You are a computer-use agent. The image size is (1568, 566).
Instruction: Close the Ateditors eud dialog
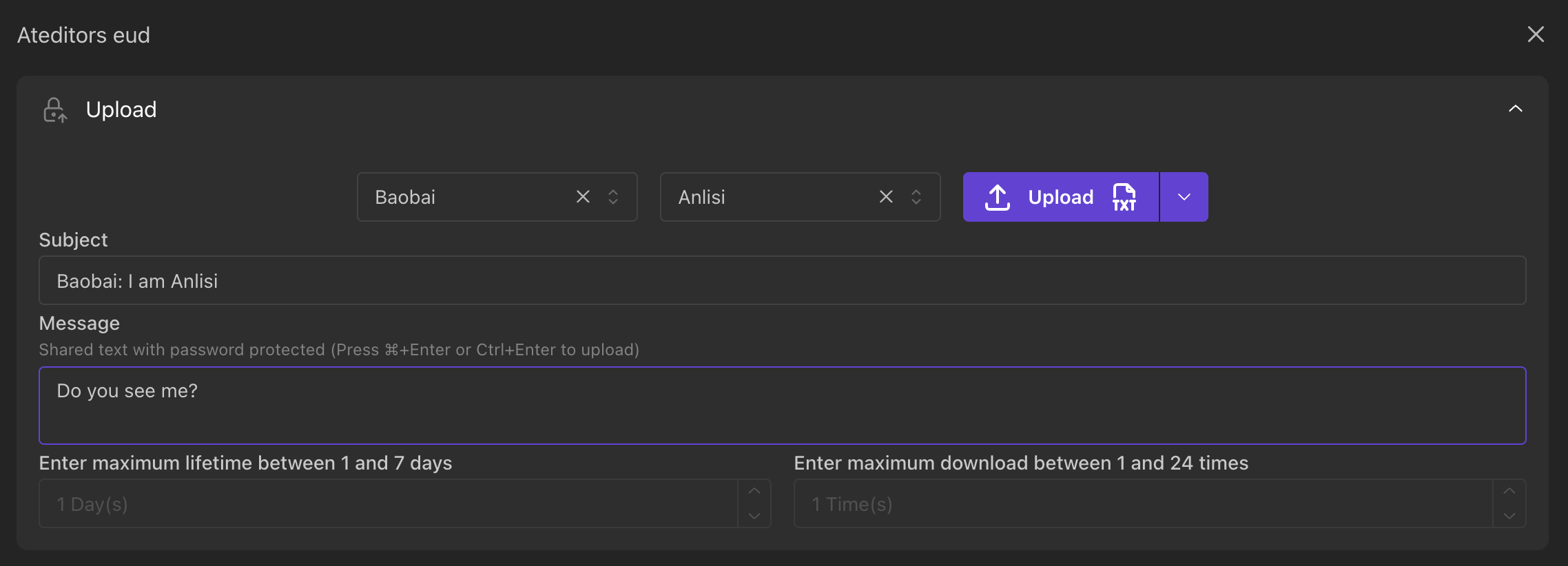pos(1535,34)
